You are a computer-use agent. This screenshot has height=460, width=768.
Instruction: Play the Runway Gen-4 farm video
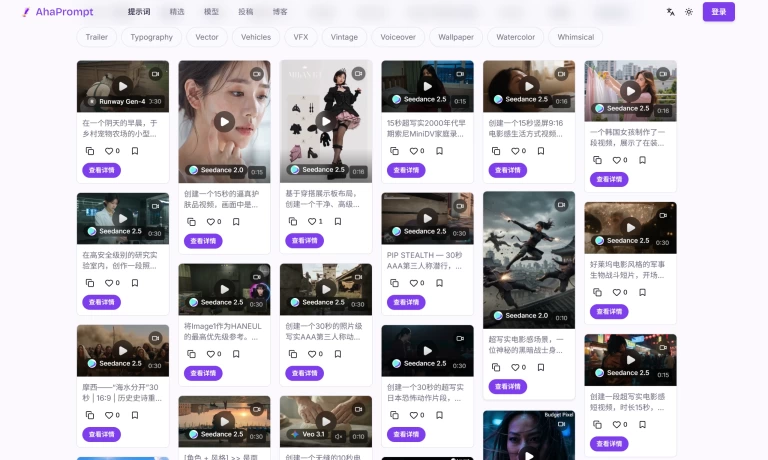[x=122, y=86]
